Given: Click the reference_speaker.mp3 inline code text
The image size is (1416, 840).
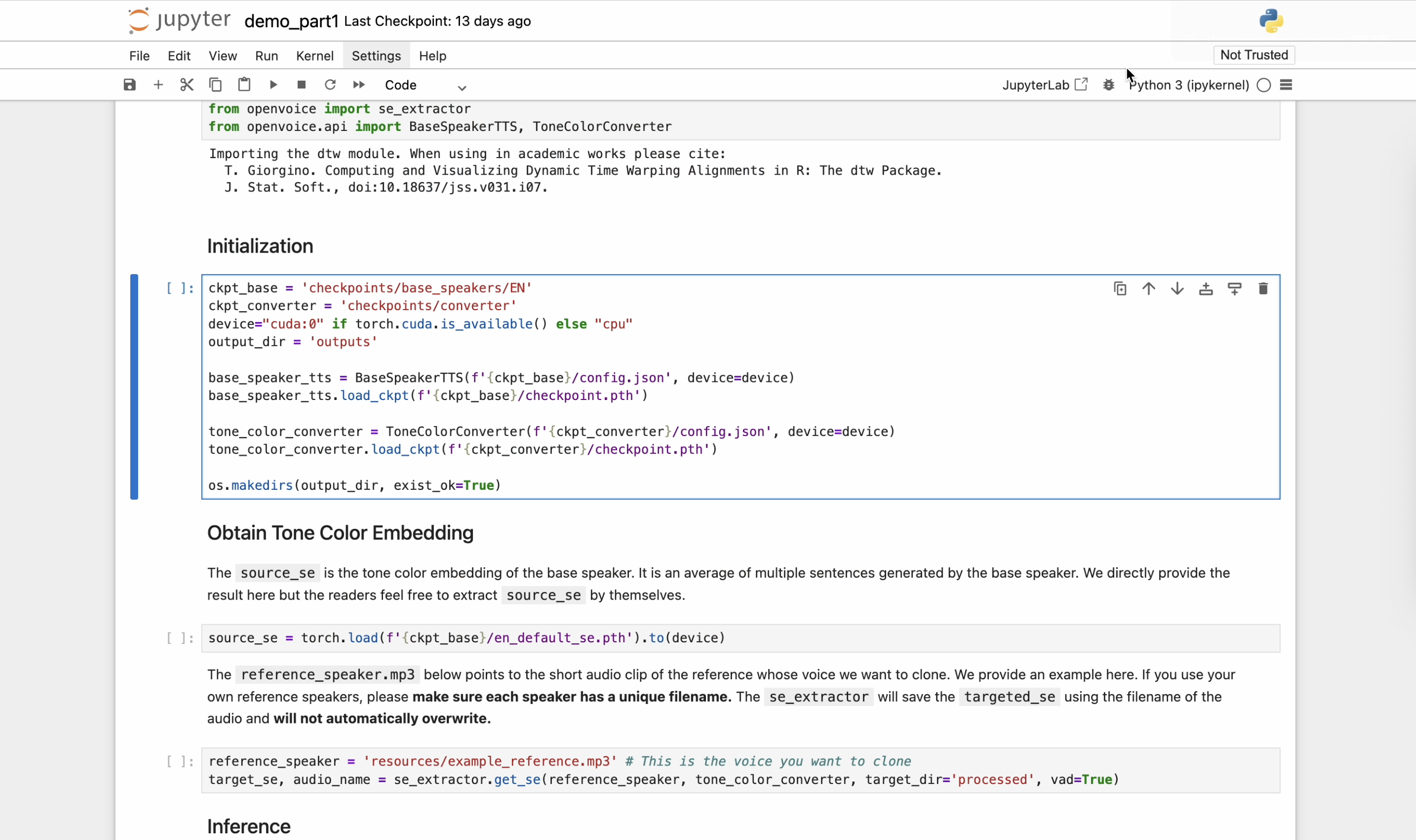Looking at the screenshot, I should click(328, 675).
